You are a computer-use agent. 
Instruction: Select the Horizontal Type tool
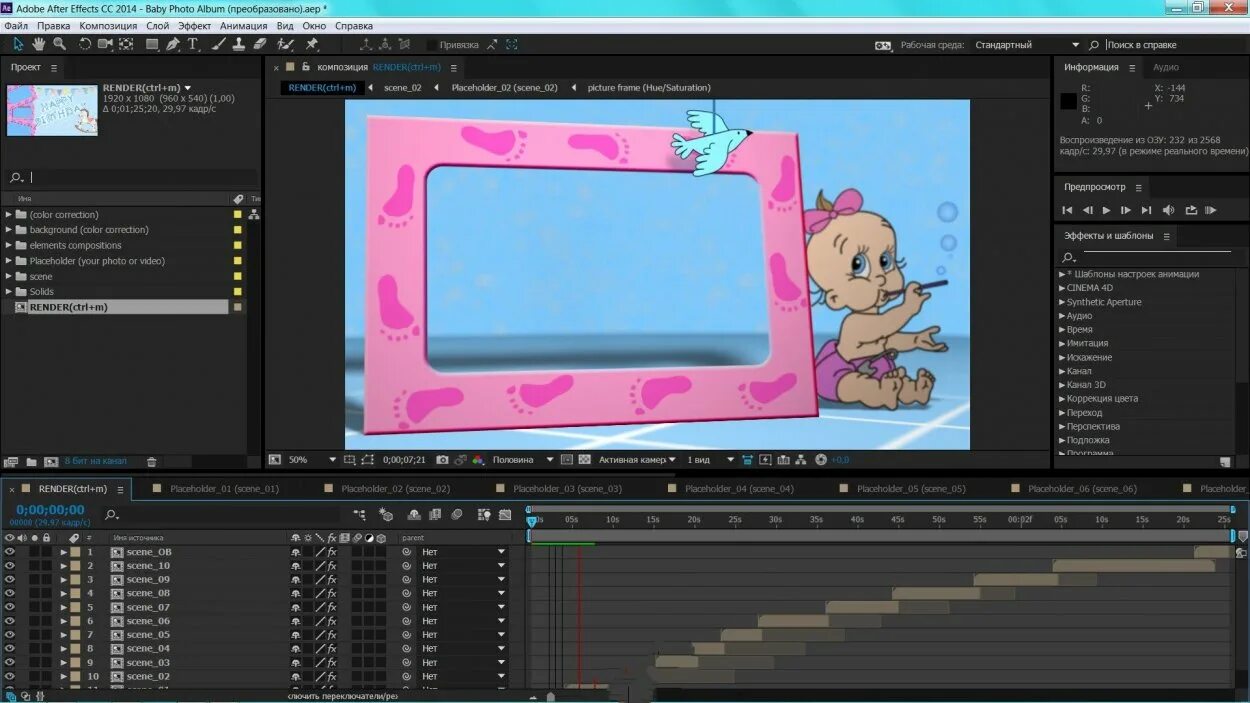click(x=193, y=44)
